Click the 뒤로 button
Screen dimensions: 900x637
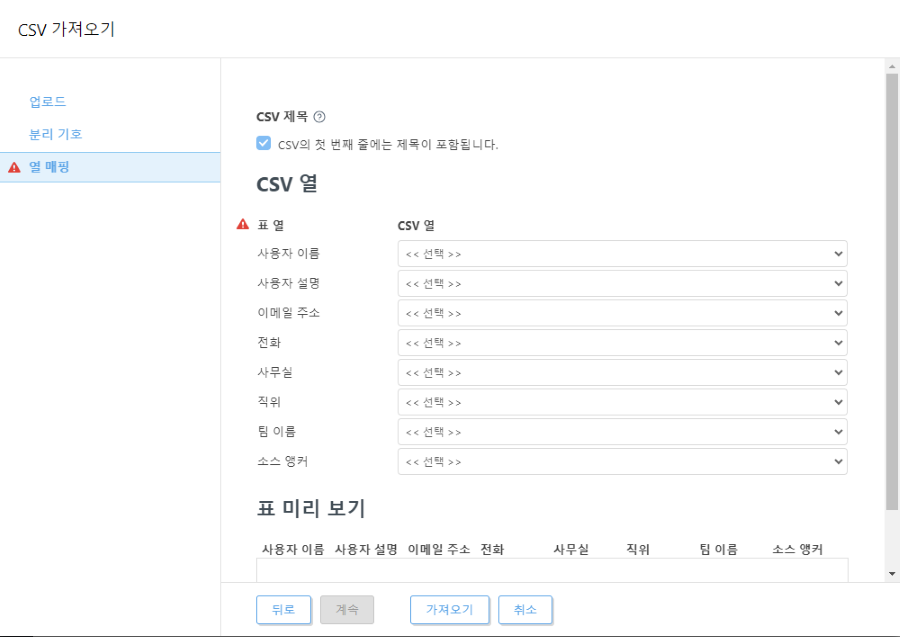pyautogui.click(x=283, y=609)
